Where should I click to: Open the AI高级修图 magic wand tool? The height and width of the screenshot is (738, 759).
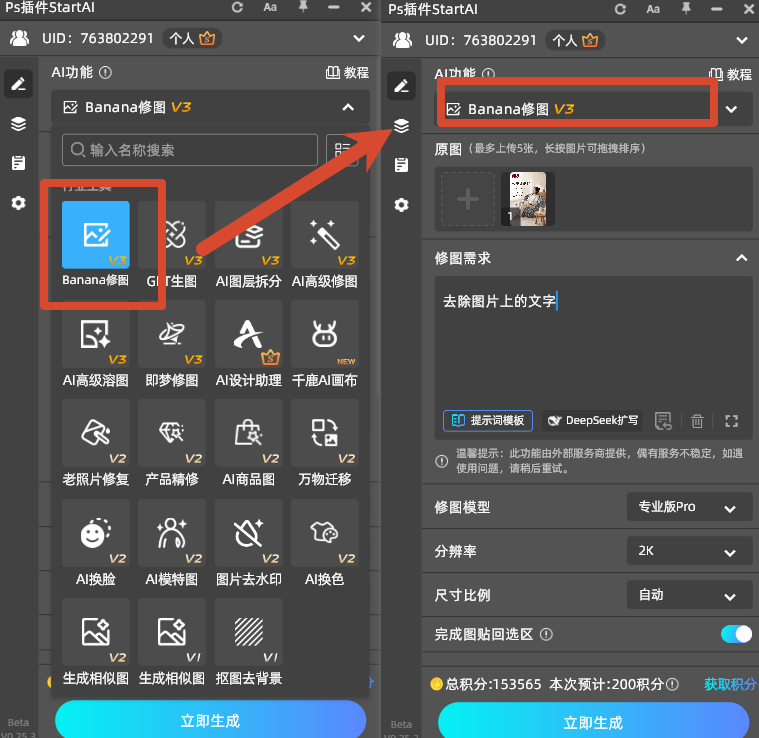click(x=325, y=235)
